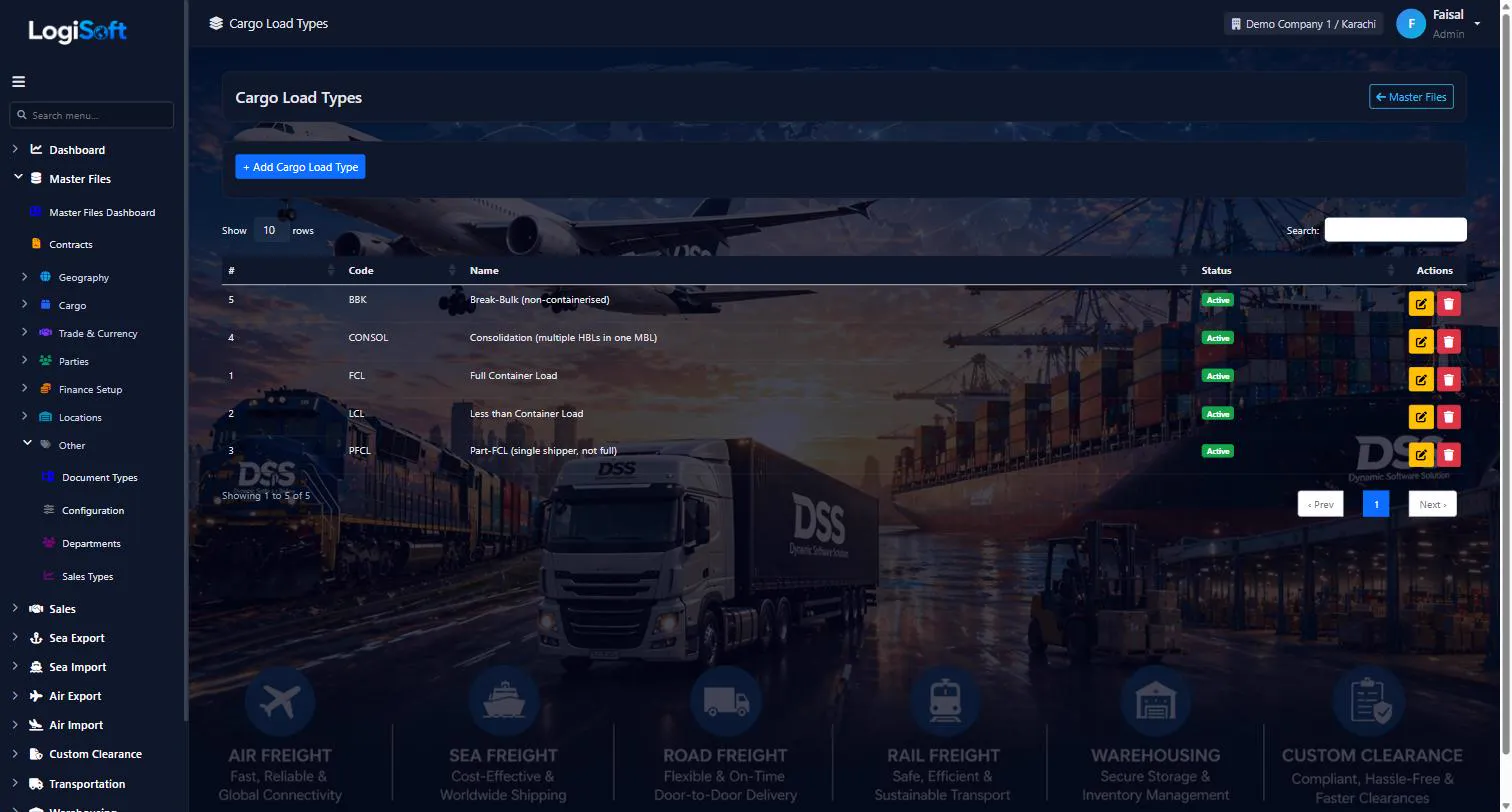Edit the BBK Break-Bulk row
Image resolution: width=1512 pixels, height=812 pixels.
pos(1421,304)
